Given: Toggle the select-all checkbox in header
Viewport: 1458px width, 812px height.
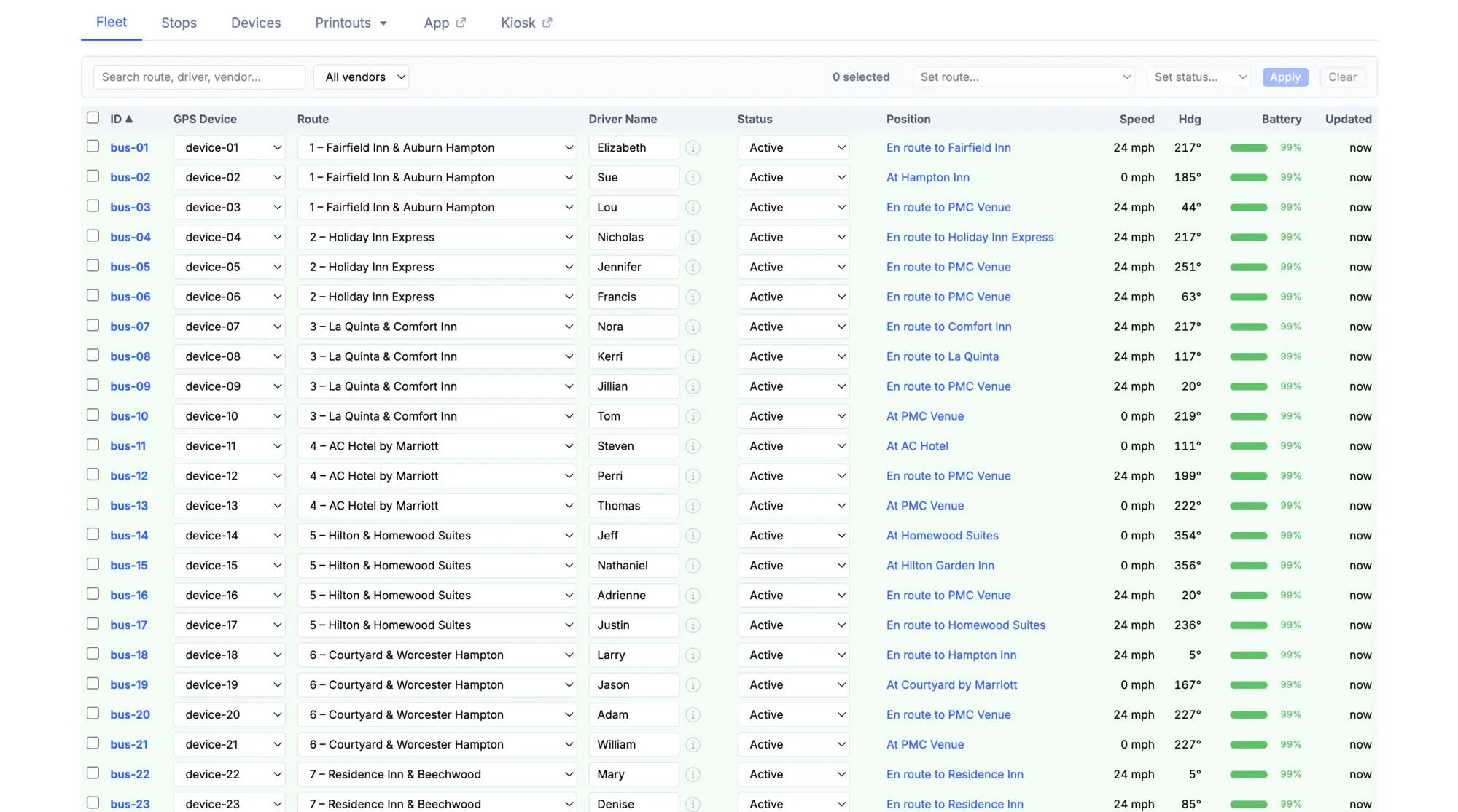Looking at the screenshot, I should tap(93, 117).
